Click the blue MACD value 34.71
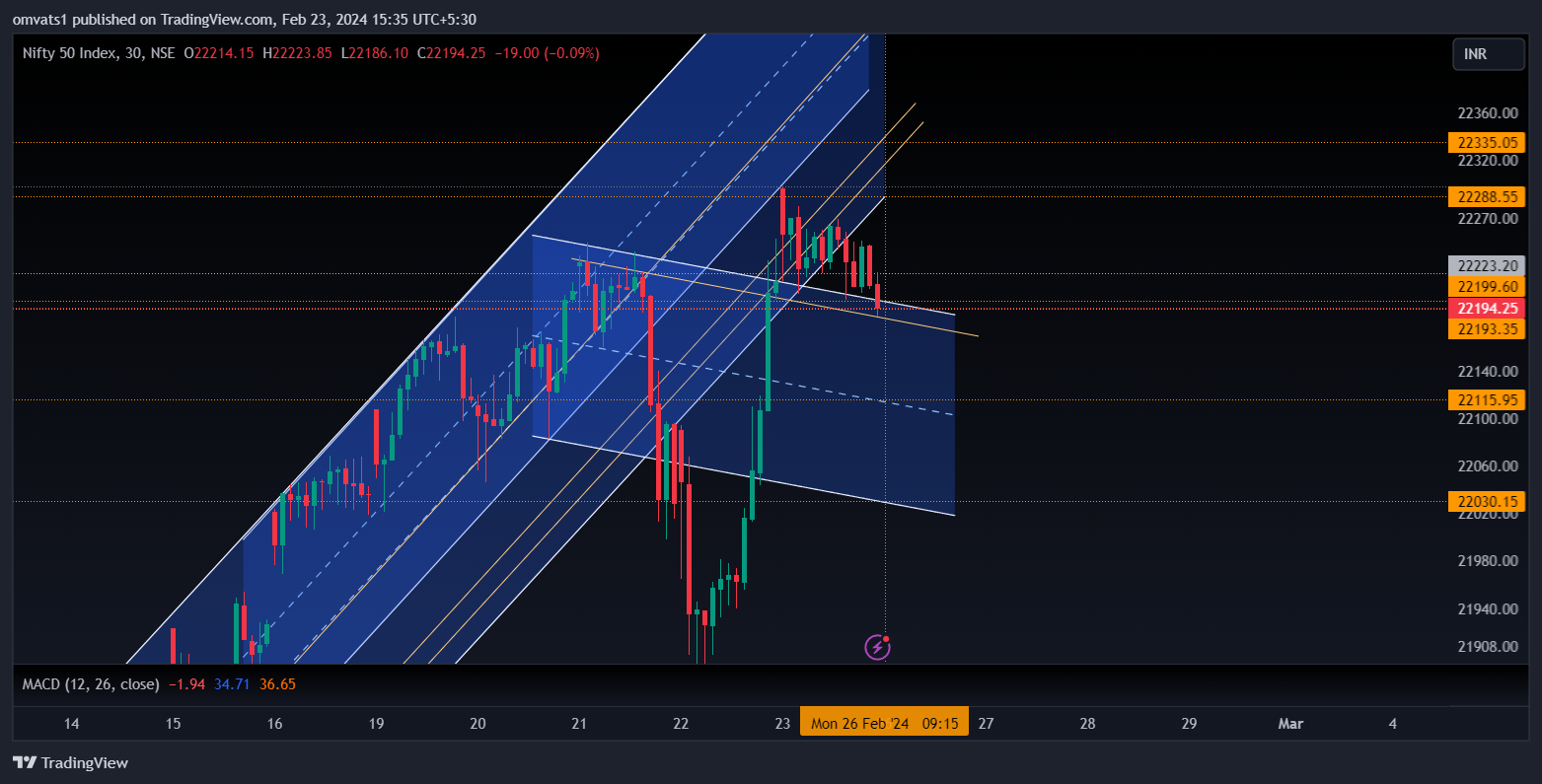The height and width of the screenshot is (784, 1542). click(232, 683)
